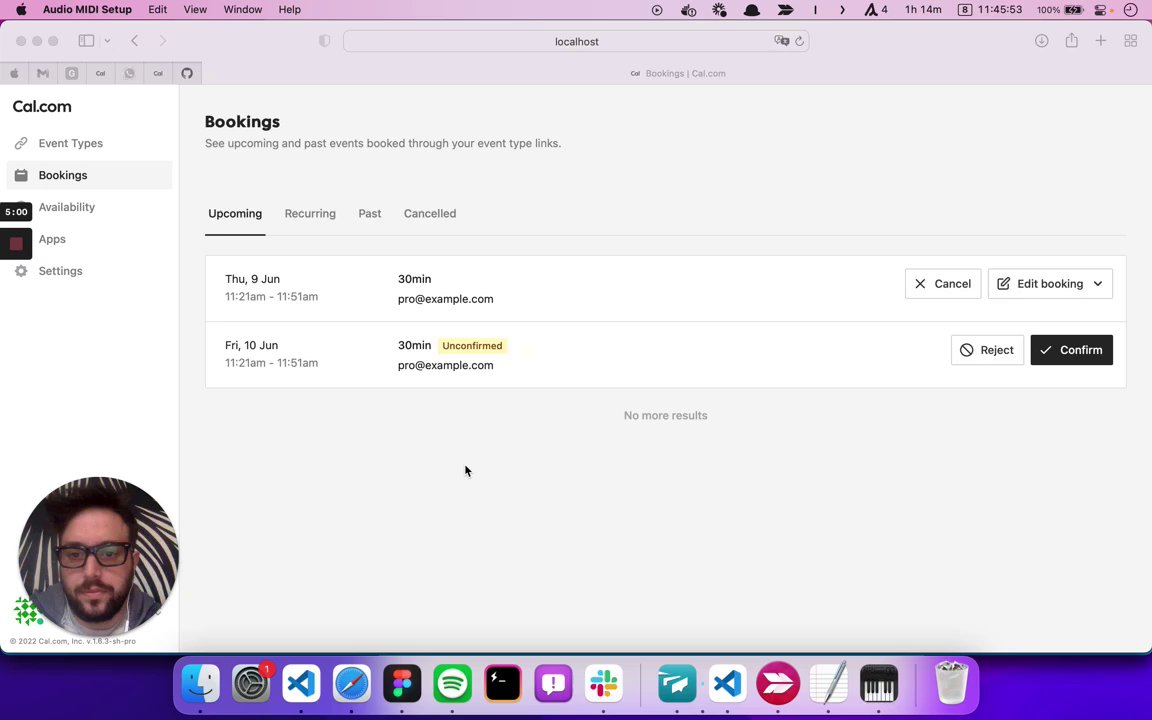Open Safari from the Dock
This screenshot has height=720, width=1152.
352,683
